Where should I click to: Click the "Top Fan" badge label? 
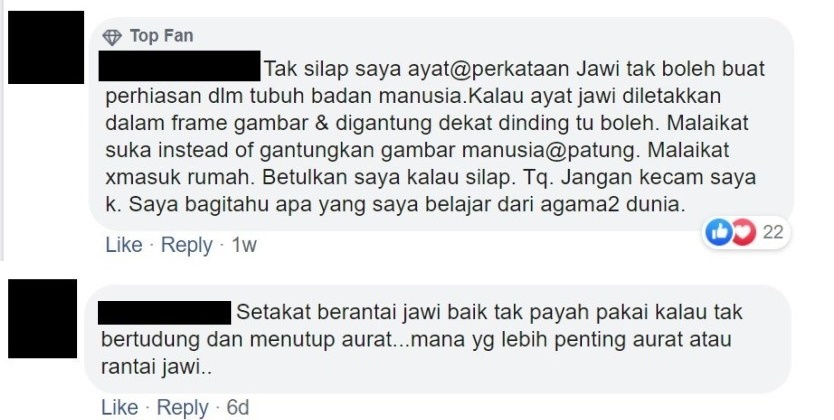tap(161, 36)
